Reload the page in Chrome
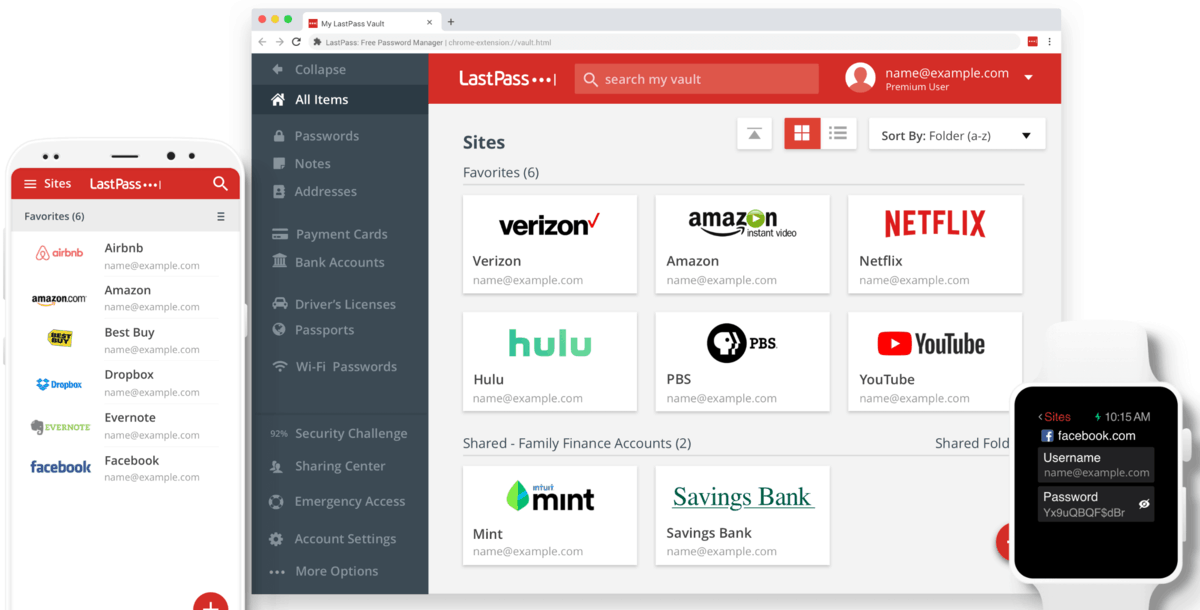 pyautogui.click(x=296, y=42)
